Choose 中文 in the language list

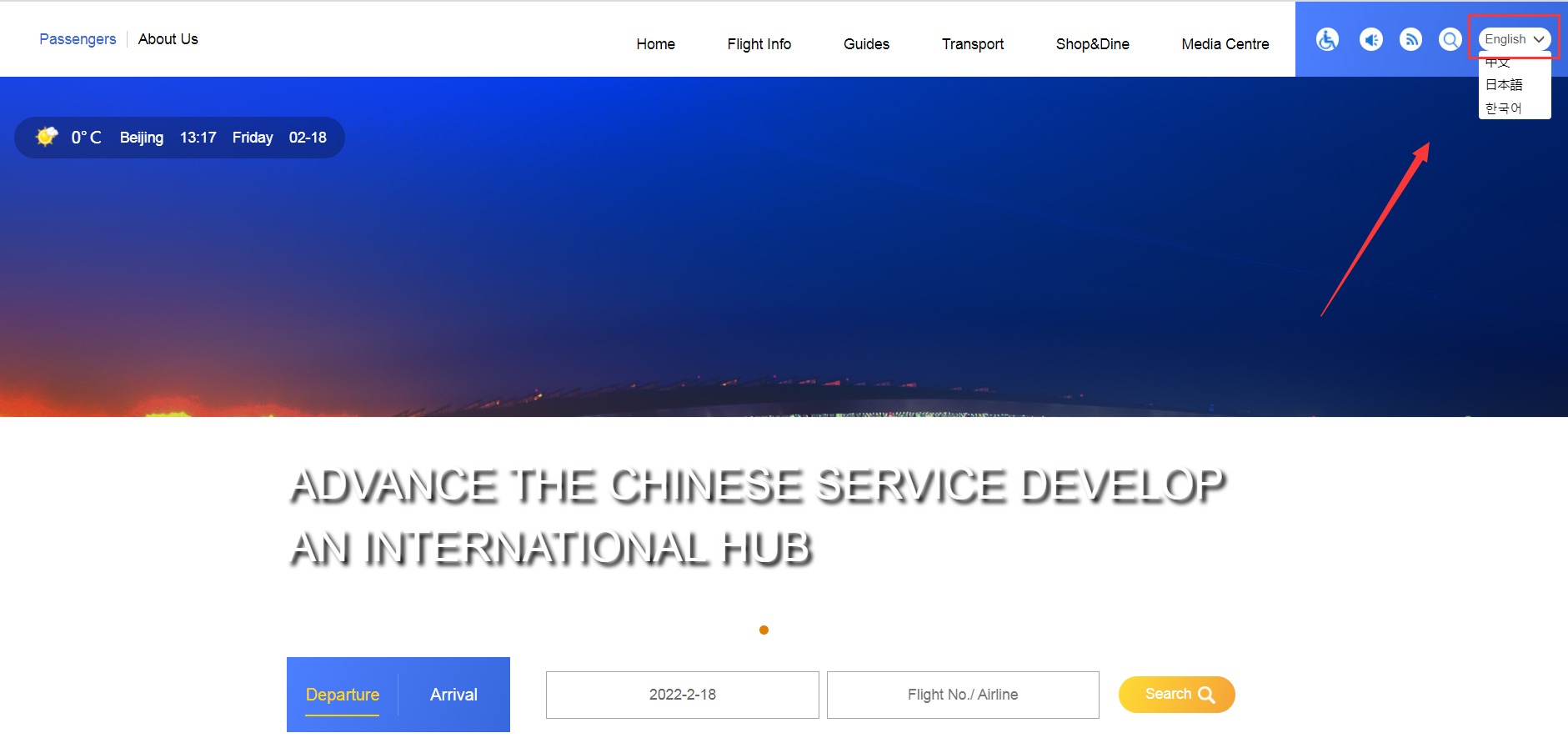coord(1498,63)
